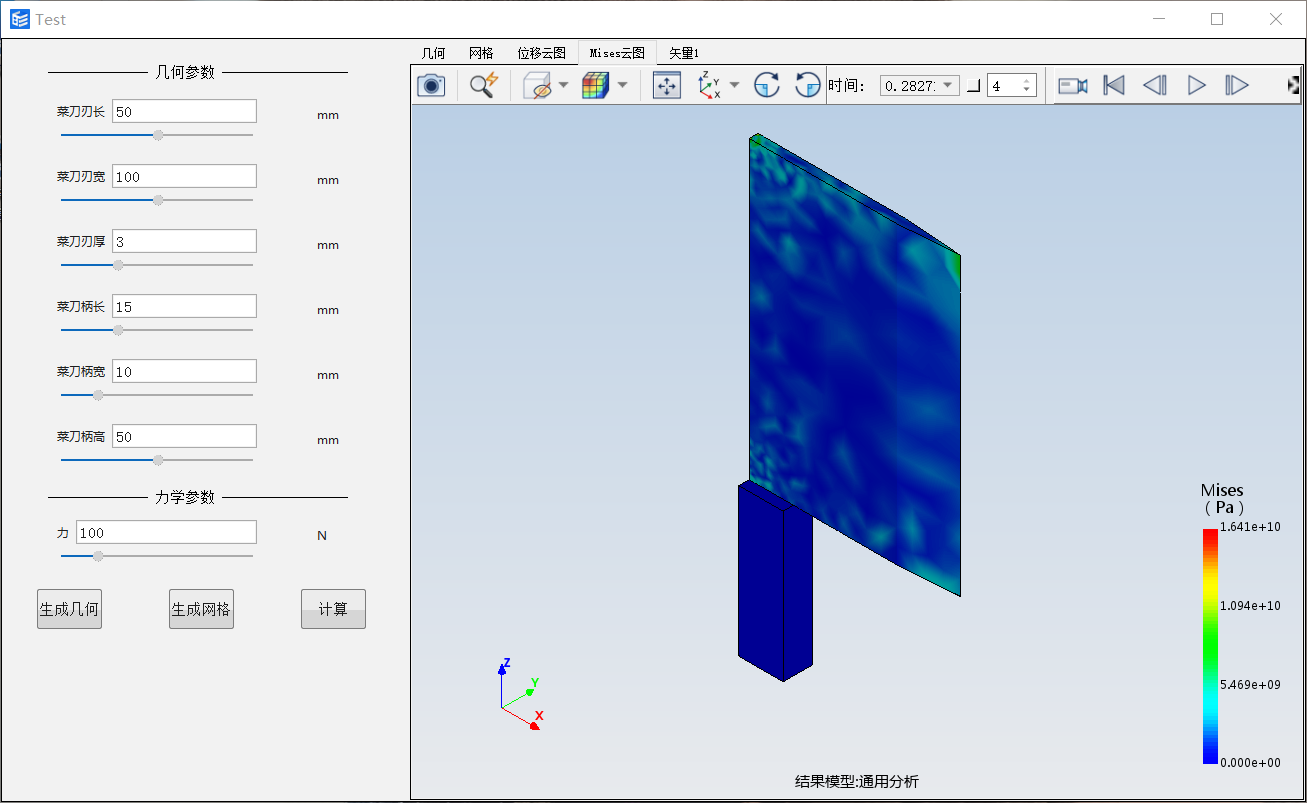Click the 几何参数 section heading
This screenshot has width=1307, height=803.
pyautogui.click(x=186, y=72)
